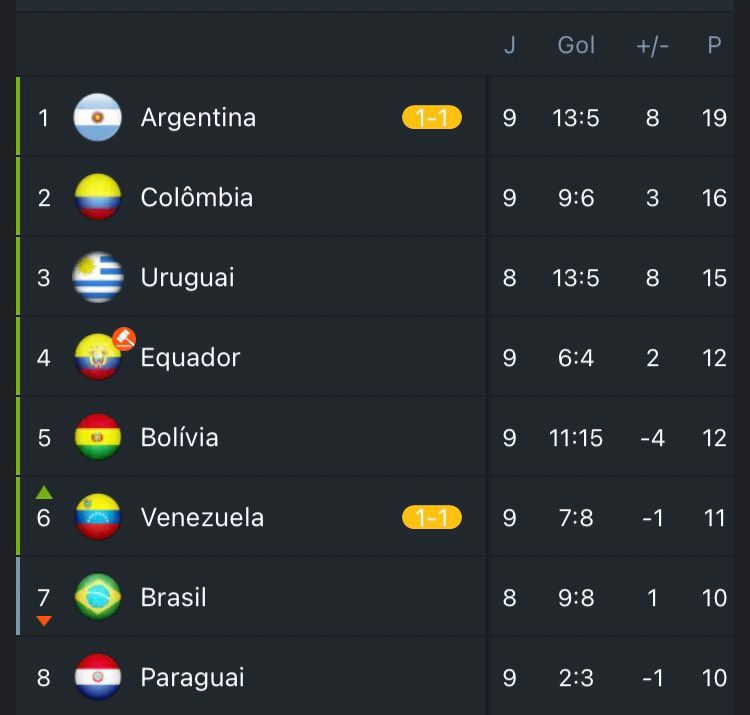Click the Paraguai flag icon
Image resolution: width=750 pixels, height=715 pixels.
pos(98,678)
